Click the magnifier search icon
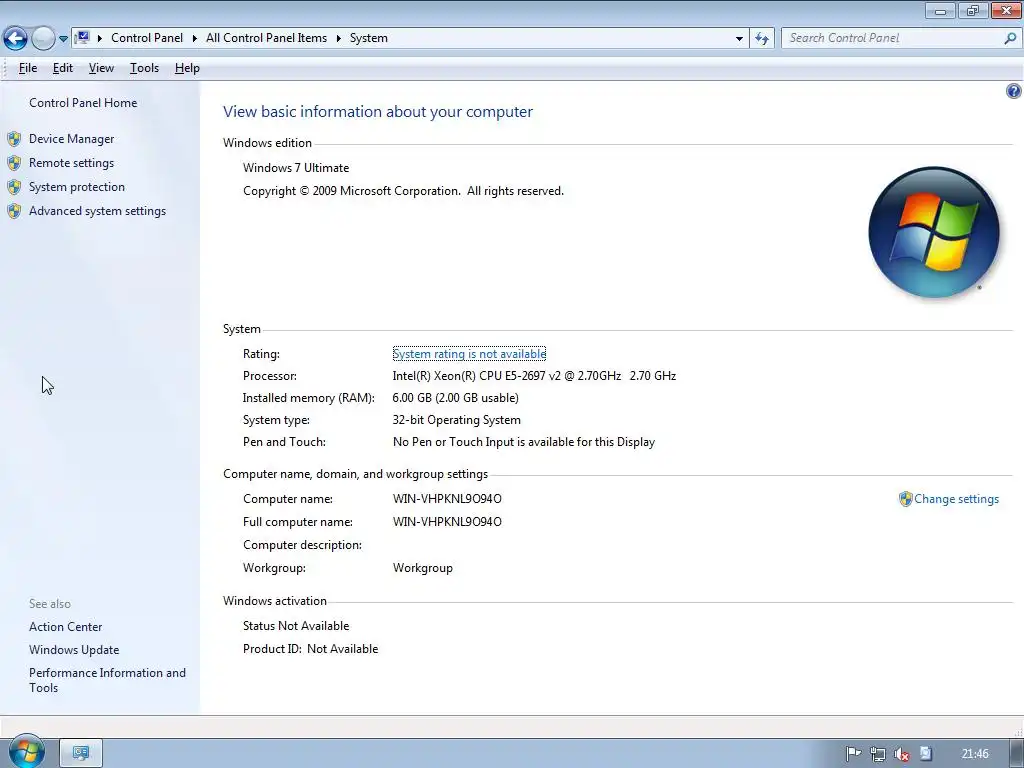 (x=1010, y=39)
